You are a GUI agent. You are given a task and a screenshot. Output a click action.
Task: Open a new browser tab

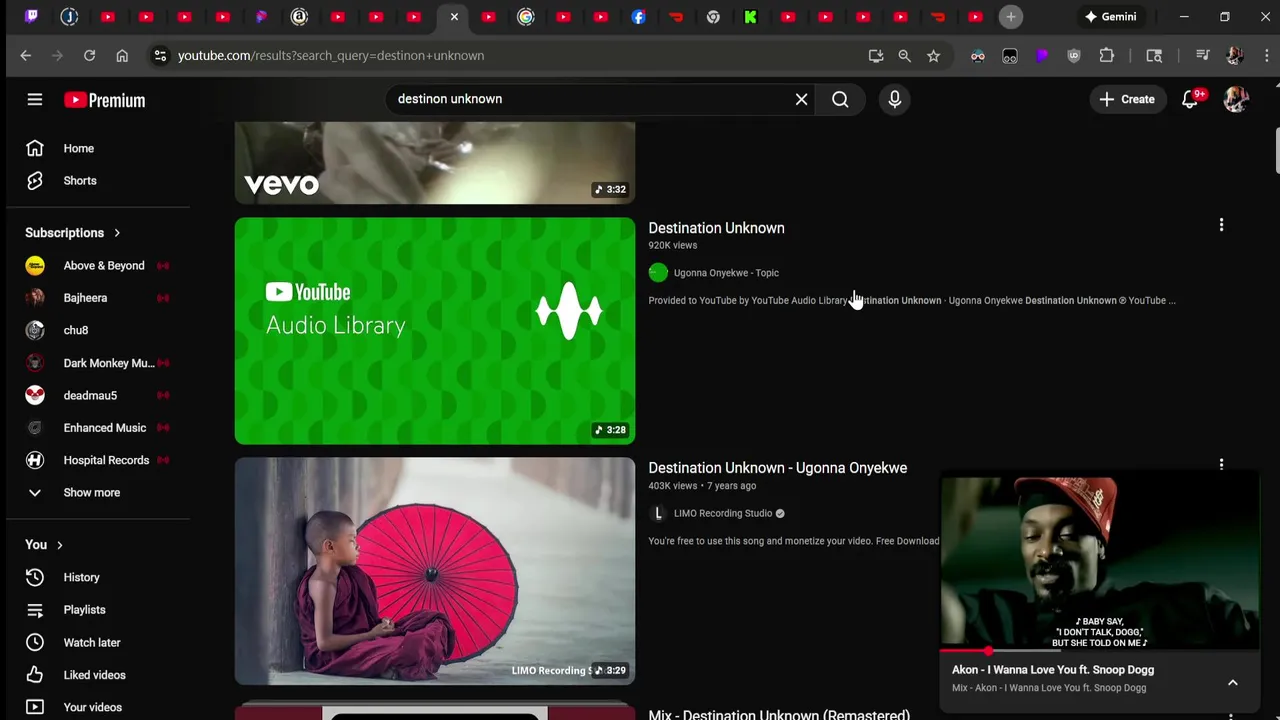coord(1011,17)
